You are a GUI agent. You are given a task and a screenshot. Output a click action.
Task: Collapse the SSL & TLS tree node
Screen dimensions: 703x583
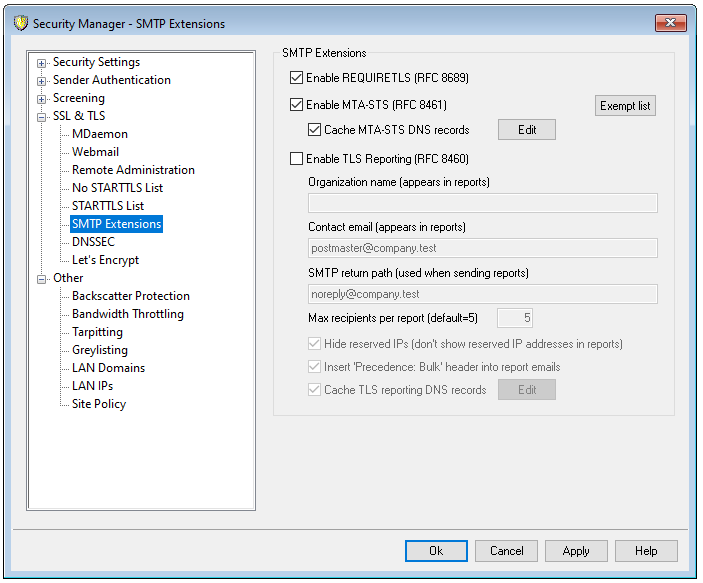pos(42,117)
